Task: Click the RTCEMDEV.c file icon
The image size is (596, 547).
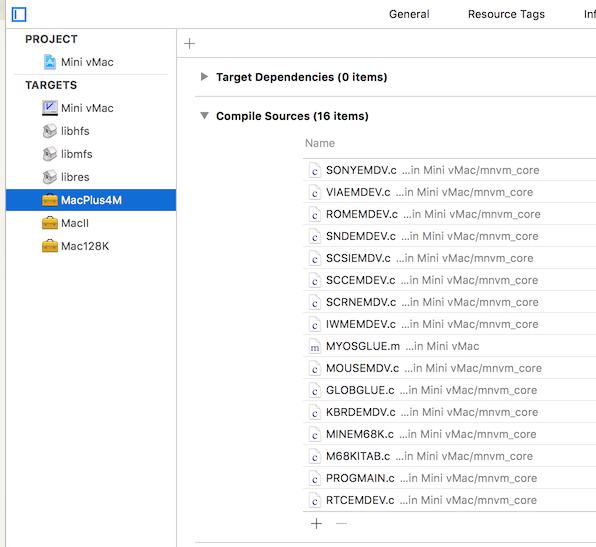Action: click(x=314, y=501)
